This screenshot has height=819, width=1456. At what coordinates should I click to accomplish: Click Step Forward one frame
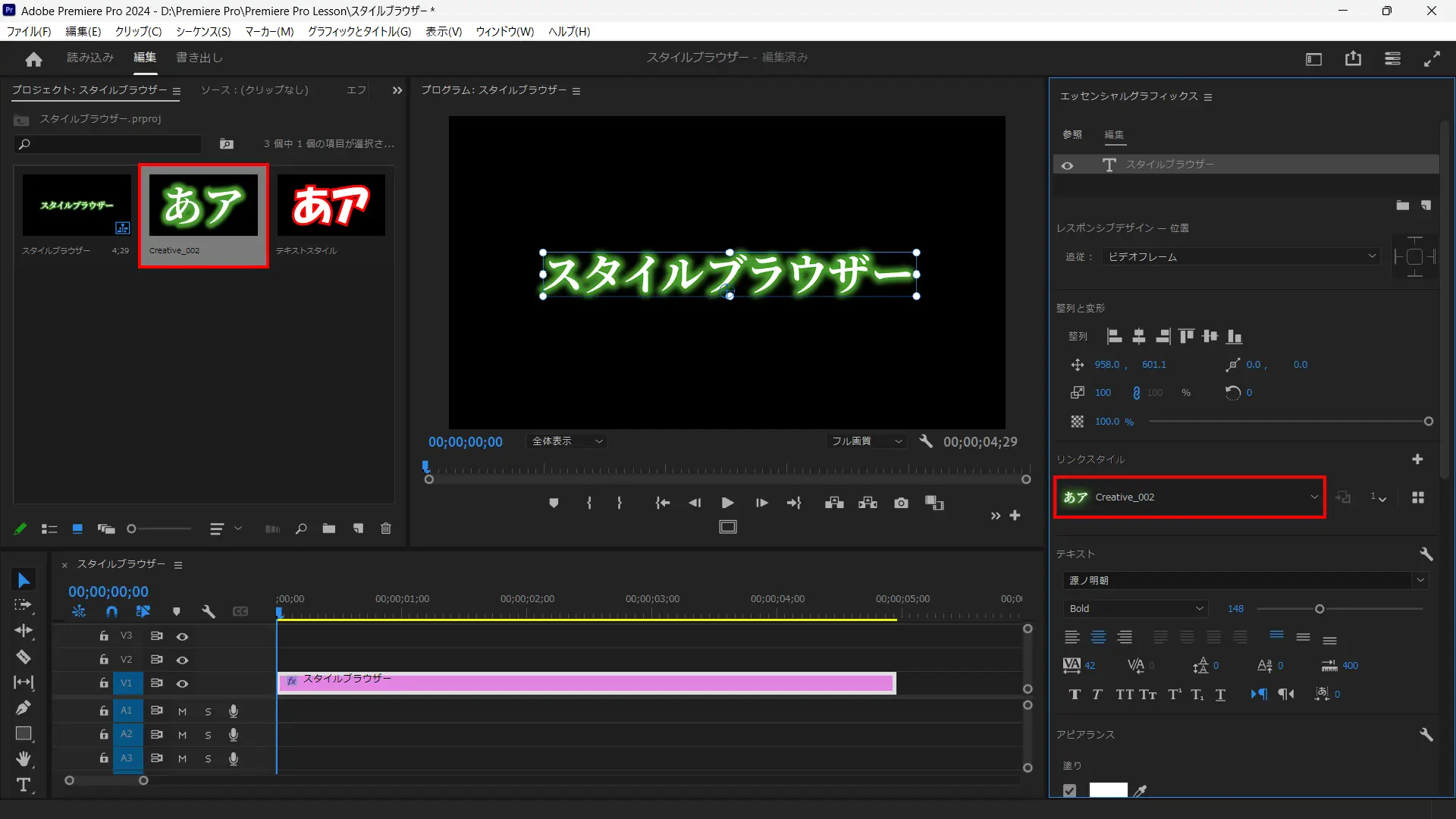(x=761, y=503)
